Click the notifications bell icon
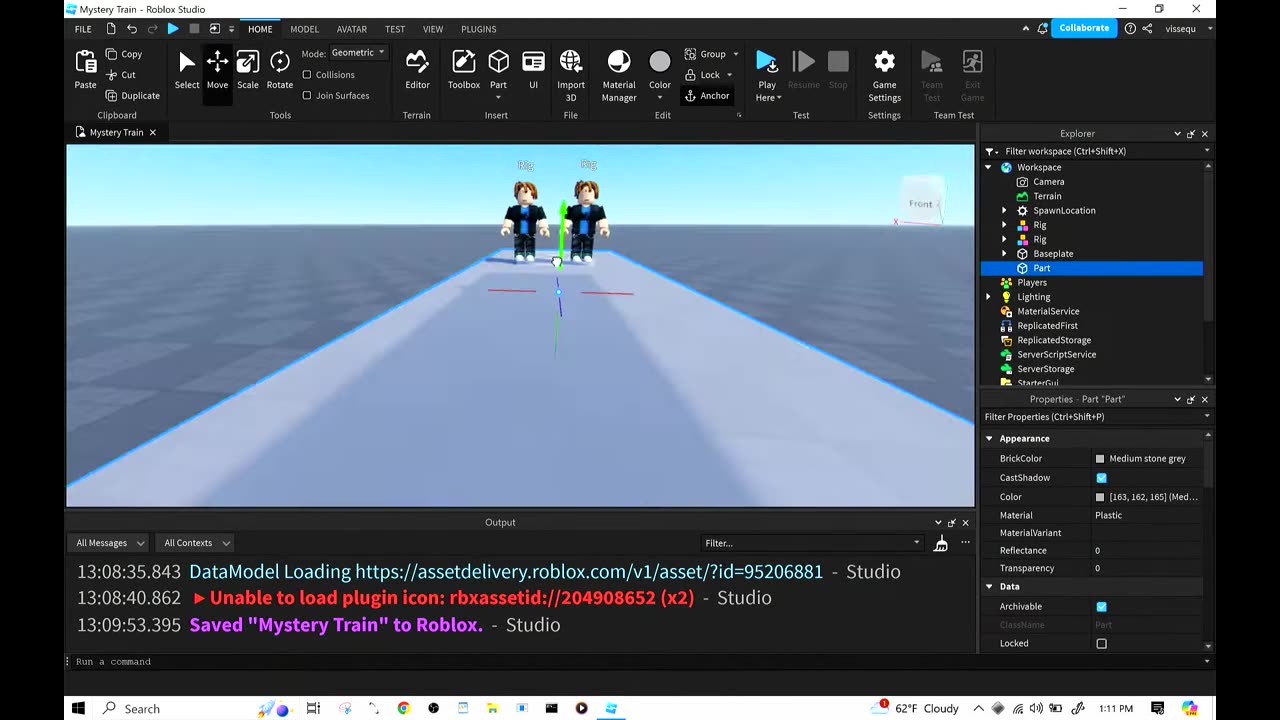The image size is (1280, 720). pos(1042,29)
